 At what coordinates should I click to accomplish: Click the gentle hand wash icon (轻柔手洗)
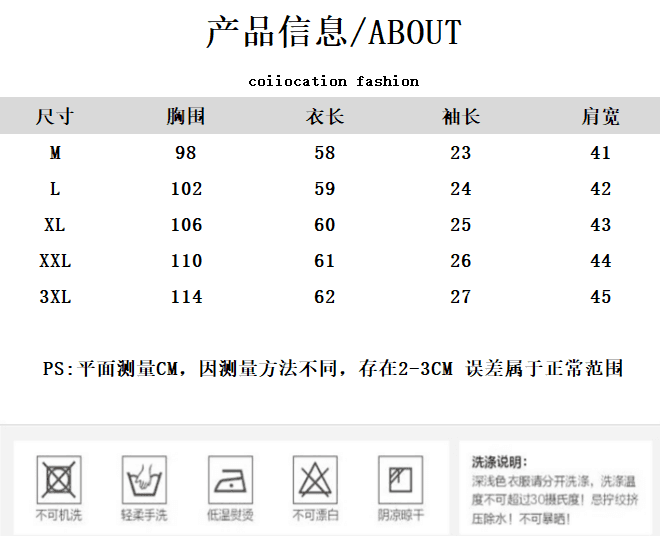coord(144,480)
